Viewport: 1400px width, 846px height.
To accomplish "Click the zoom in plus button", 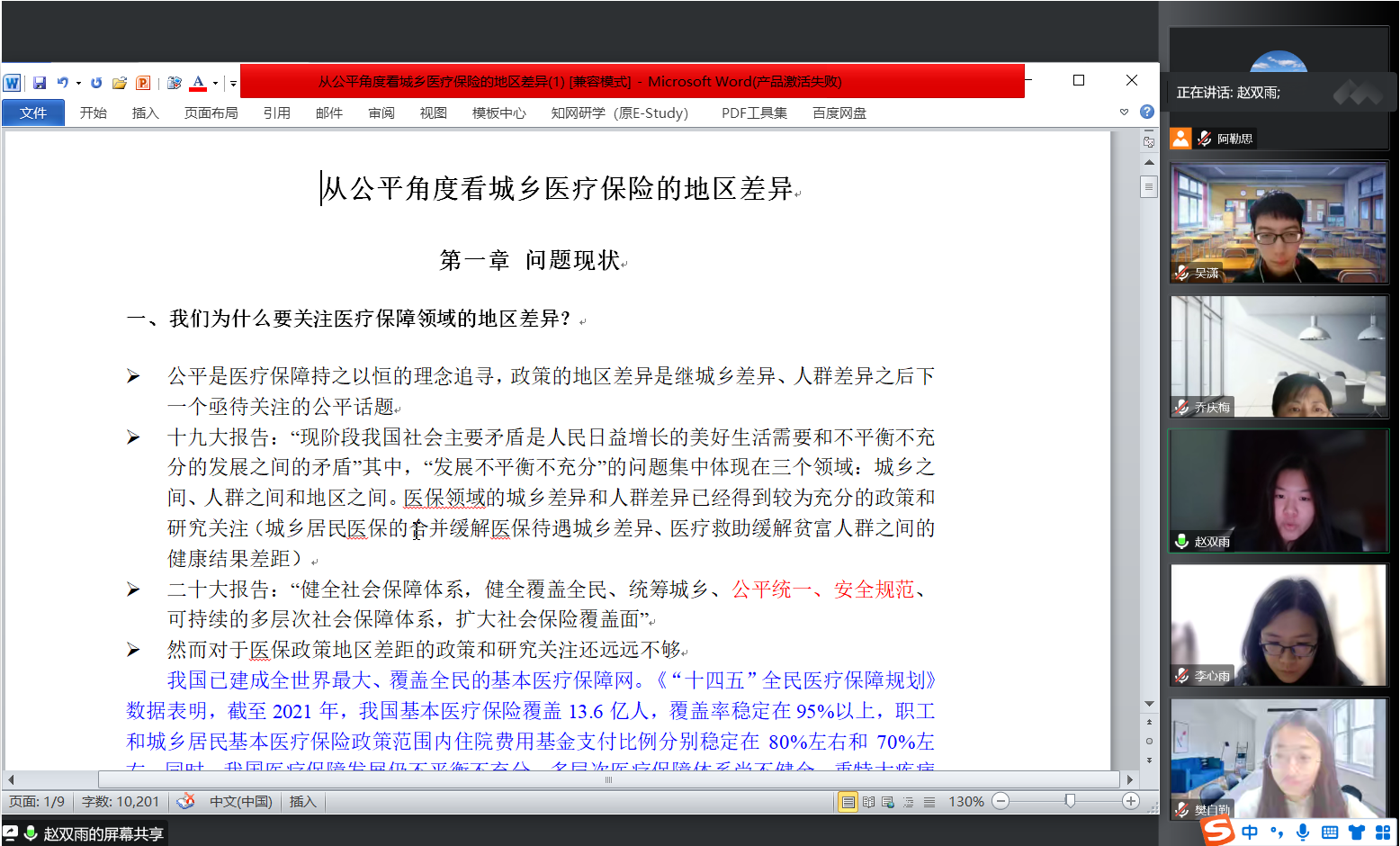I will (x=1131, y=801).
